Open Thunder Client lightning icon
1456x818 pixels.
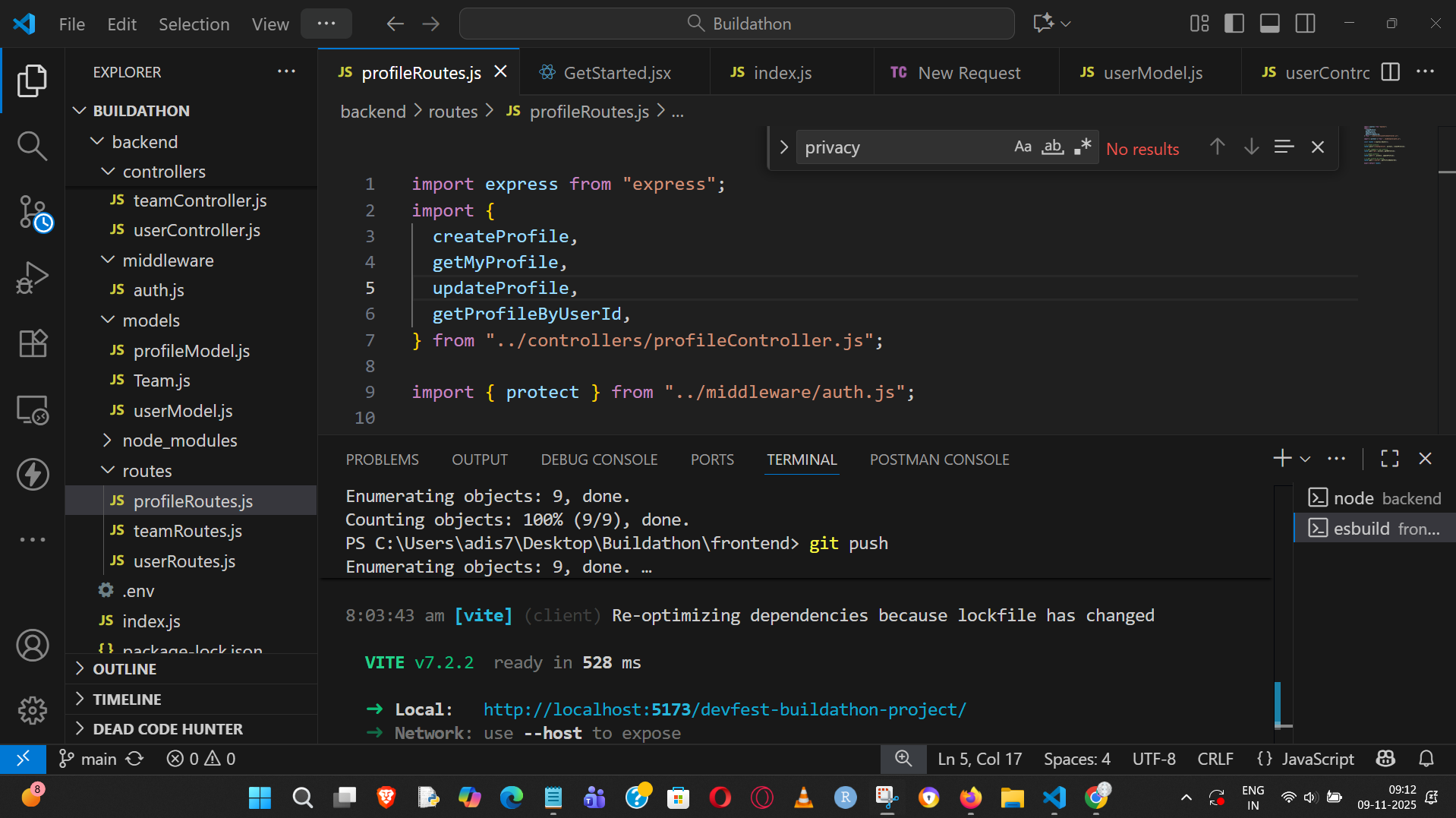[32, 475]
